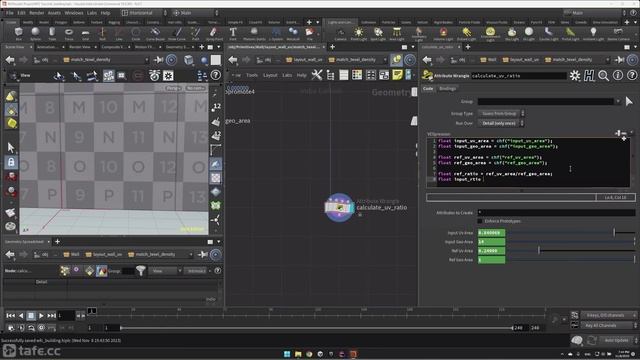The width and height of the screenshot is (640, 360).
Task: Open the H help icon for Attribute Wrangle
Action: (589, 76)
